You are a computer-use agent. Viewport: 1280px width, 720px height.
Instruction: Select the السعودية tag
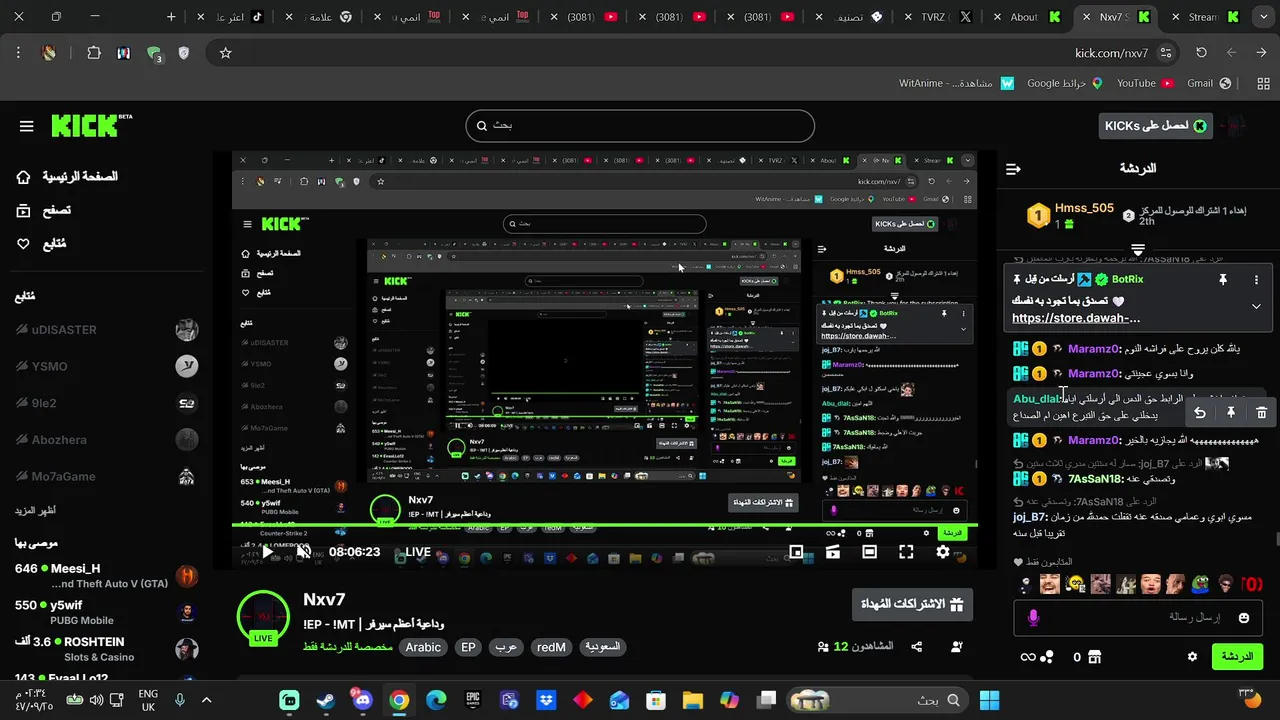point(603,647)
